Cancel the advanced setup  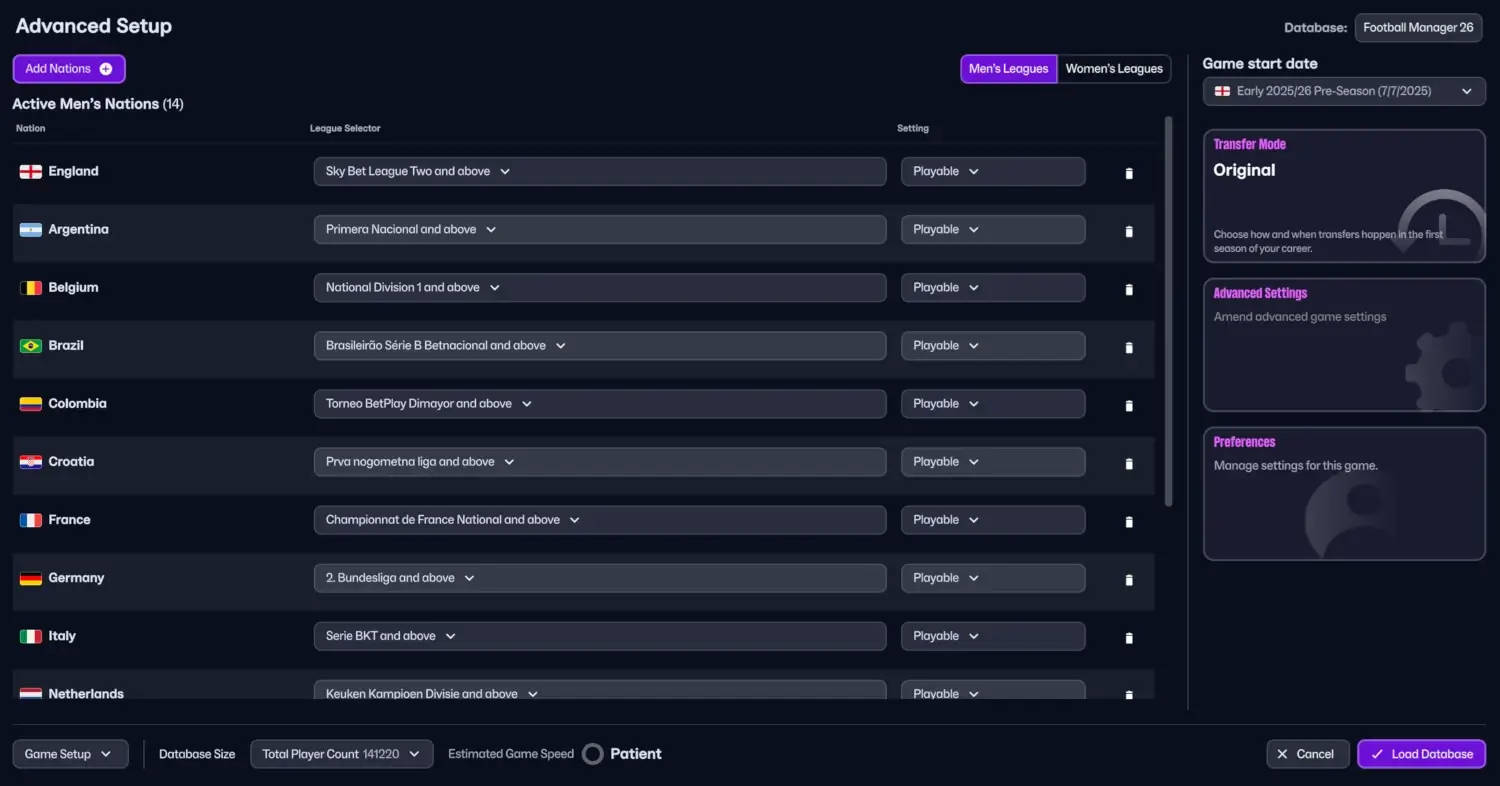tap(1309, 754)
